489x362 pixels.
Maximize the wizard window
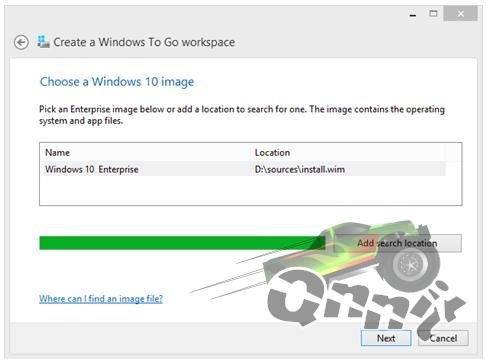click(x=433, y=14)
